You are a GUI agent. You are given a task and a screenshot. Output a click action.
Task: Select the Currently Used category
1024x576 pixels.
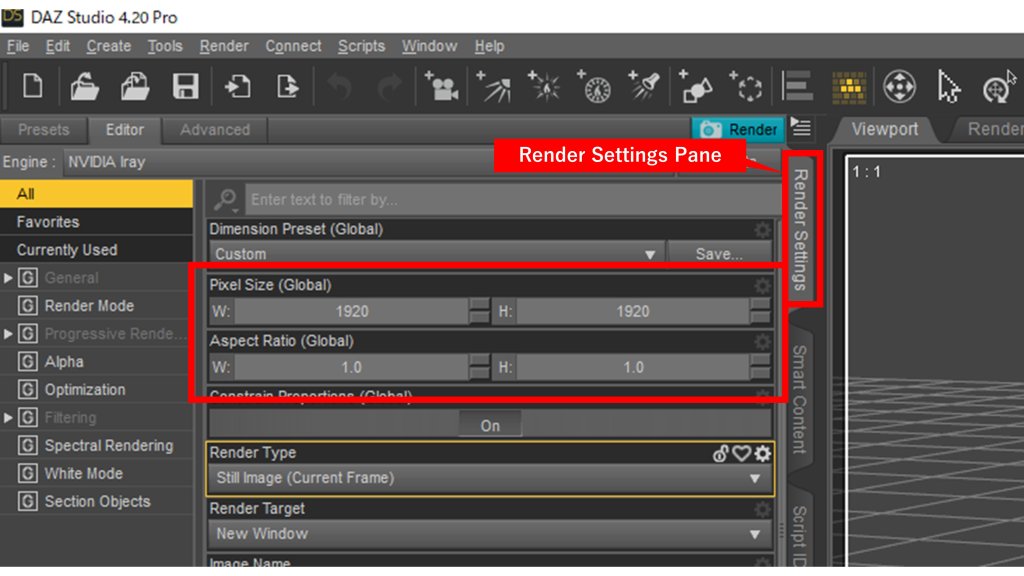pyautogui.click(x=97, y=250)
